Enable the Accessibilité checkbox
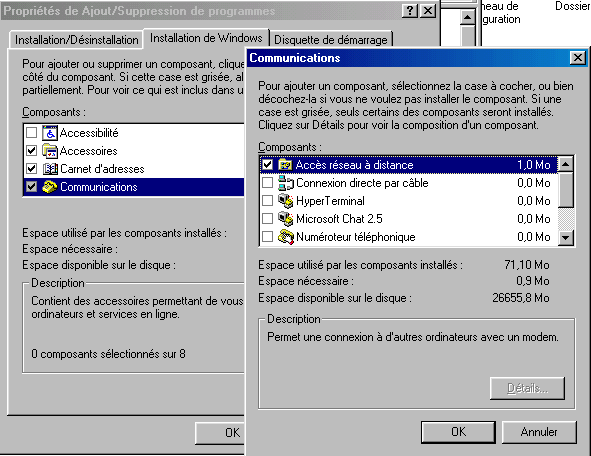Viewport: 591px width, 456px height. (31, 133)
